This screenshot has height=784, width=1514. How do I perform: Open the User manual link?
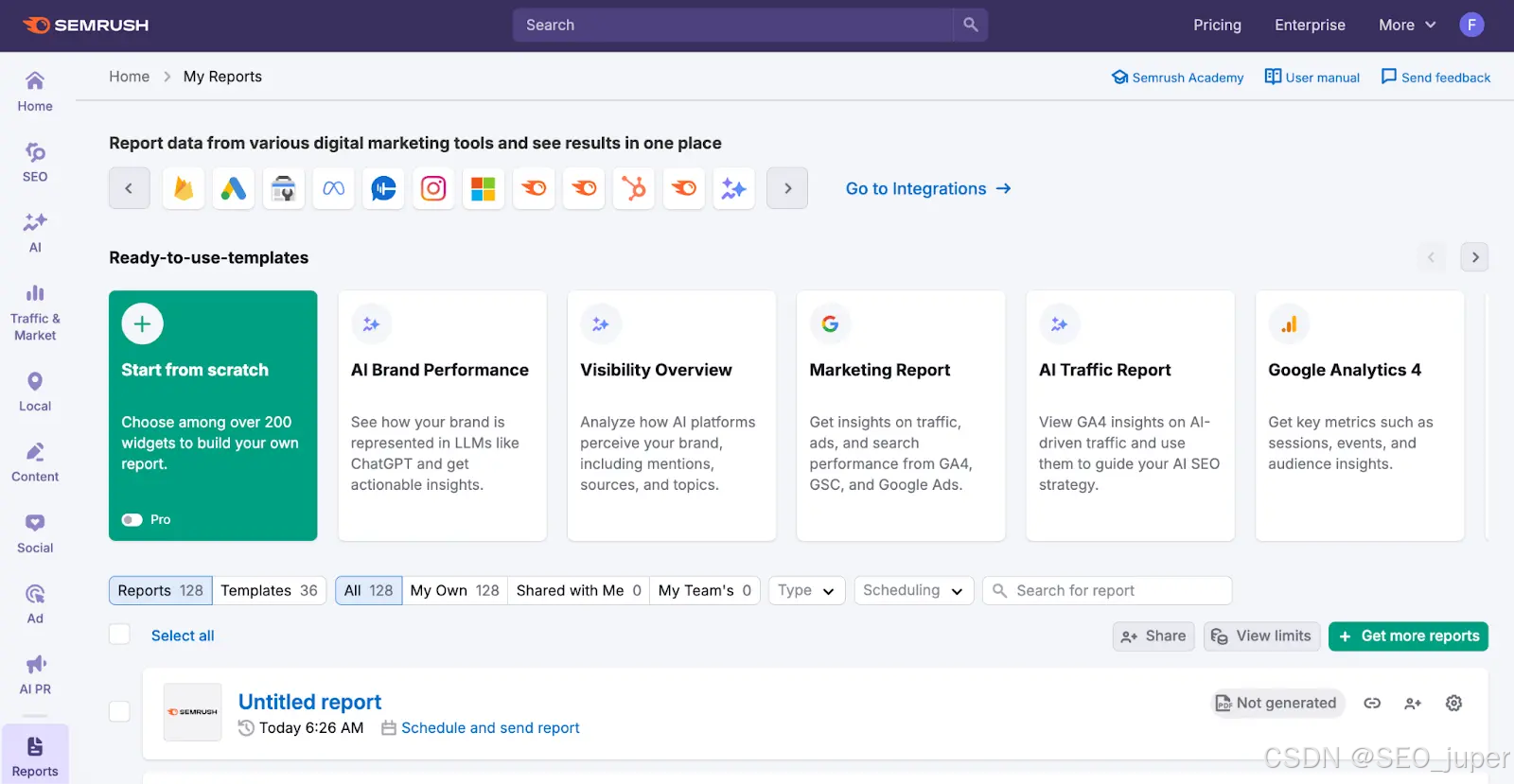[x=1312, y=78]
